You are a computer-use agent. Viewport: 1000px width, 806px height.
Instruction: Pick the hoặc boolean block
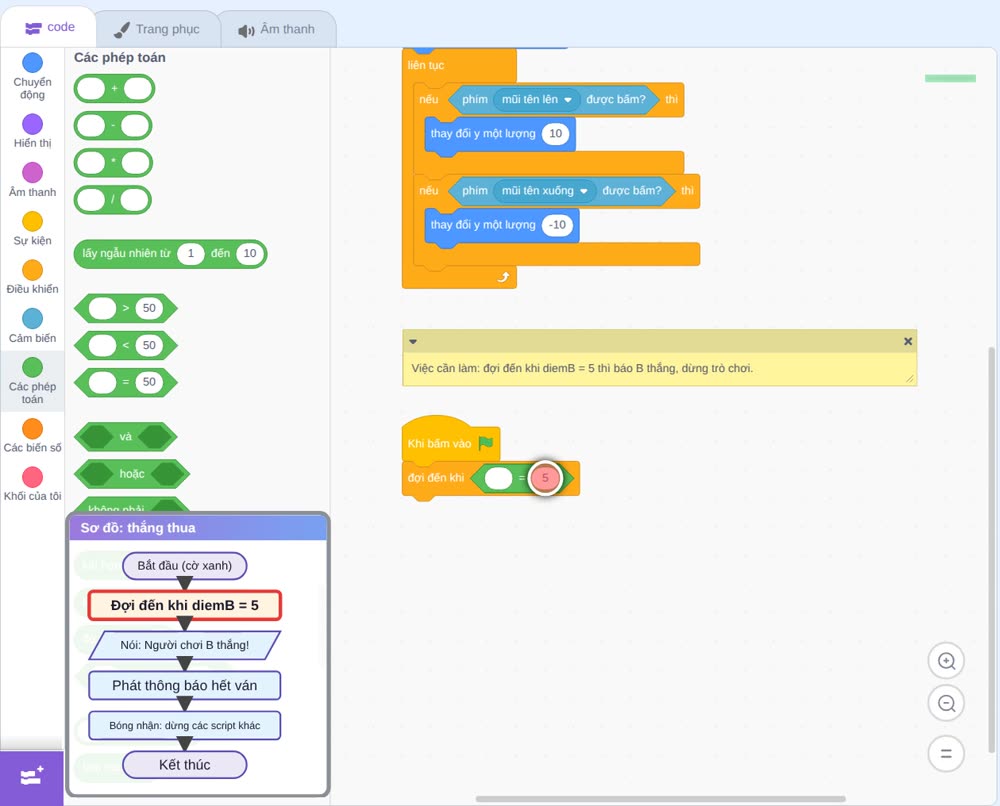(x=132, y=474)
